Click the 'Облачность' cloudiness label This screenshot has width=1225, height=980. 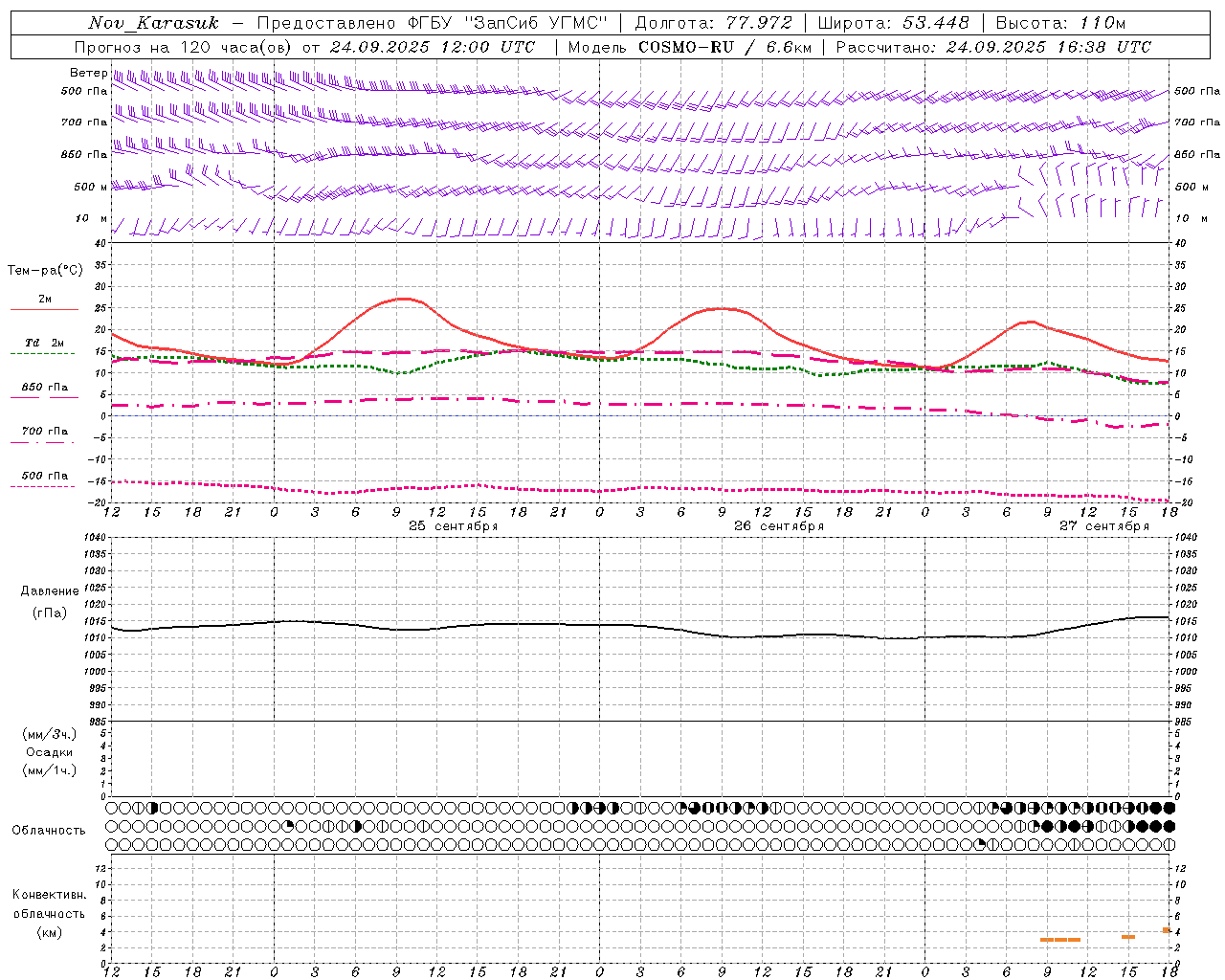pyautogui.click(x=49, y=830)
